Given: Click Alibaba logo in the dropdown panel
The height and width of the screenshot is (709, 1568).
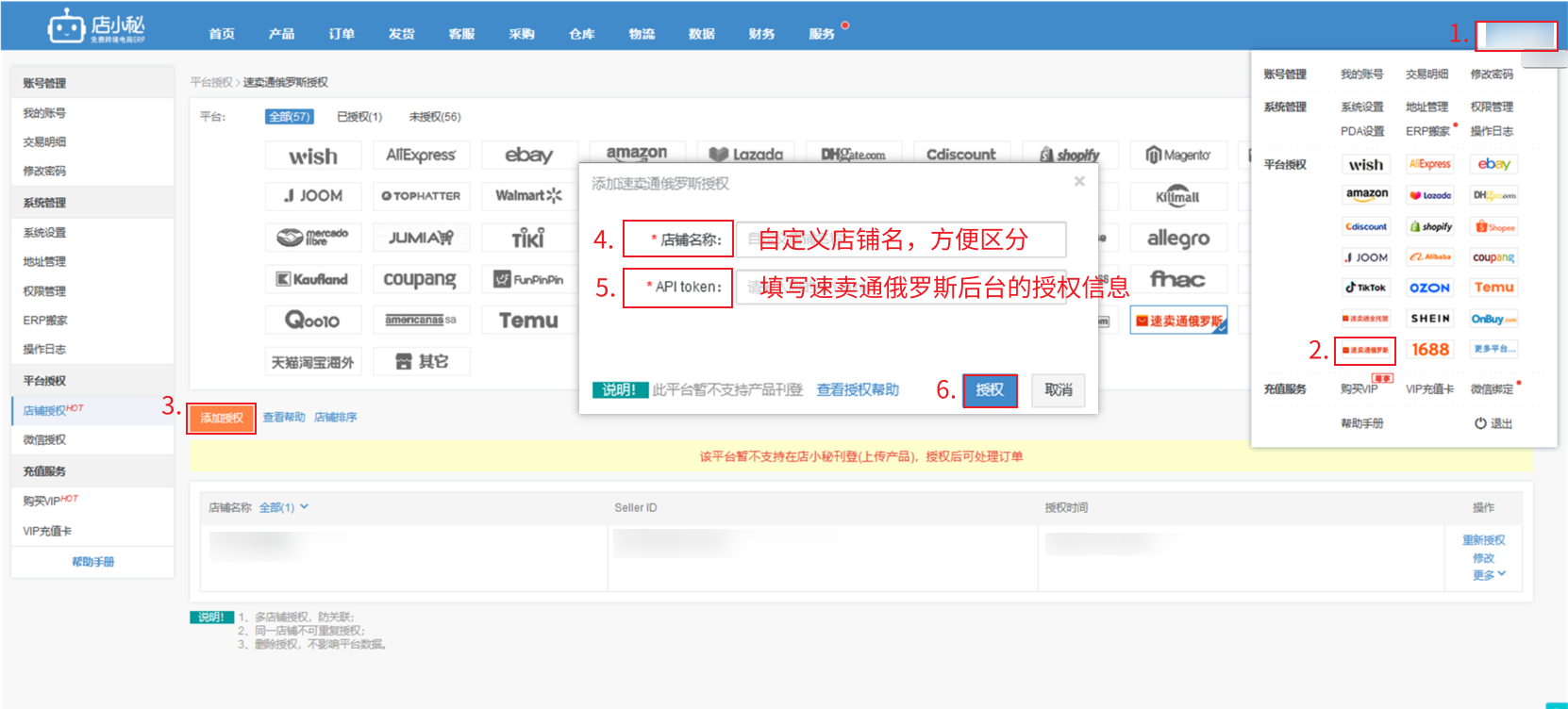Looking at the screenshot, I should pyautogui.click(x=1429, y=256).
